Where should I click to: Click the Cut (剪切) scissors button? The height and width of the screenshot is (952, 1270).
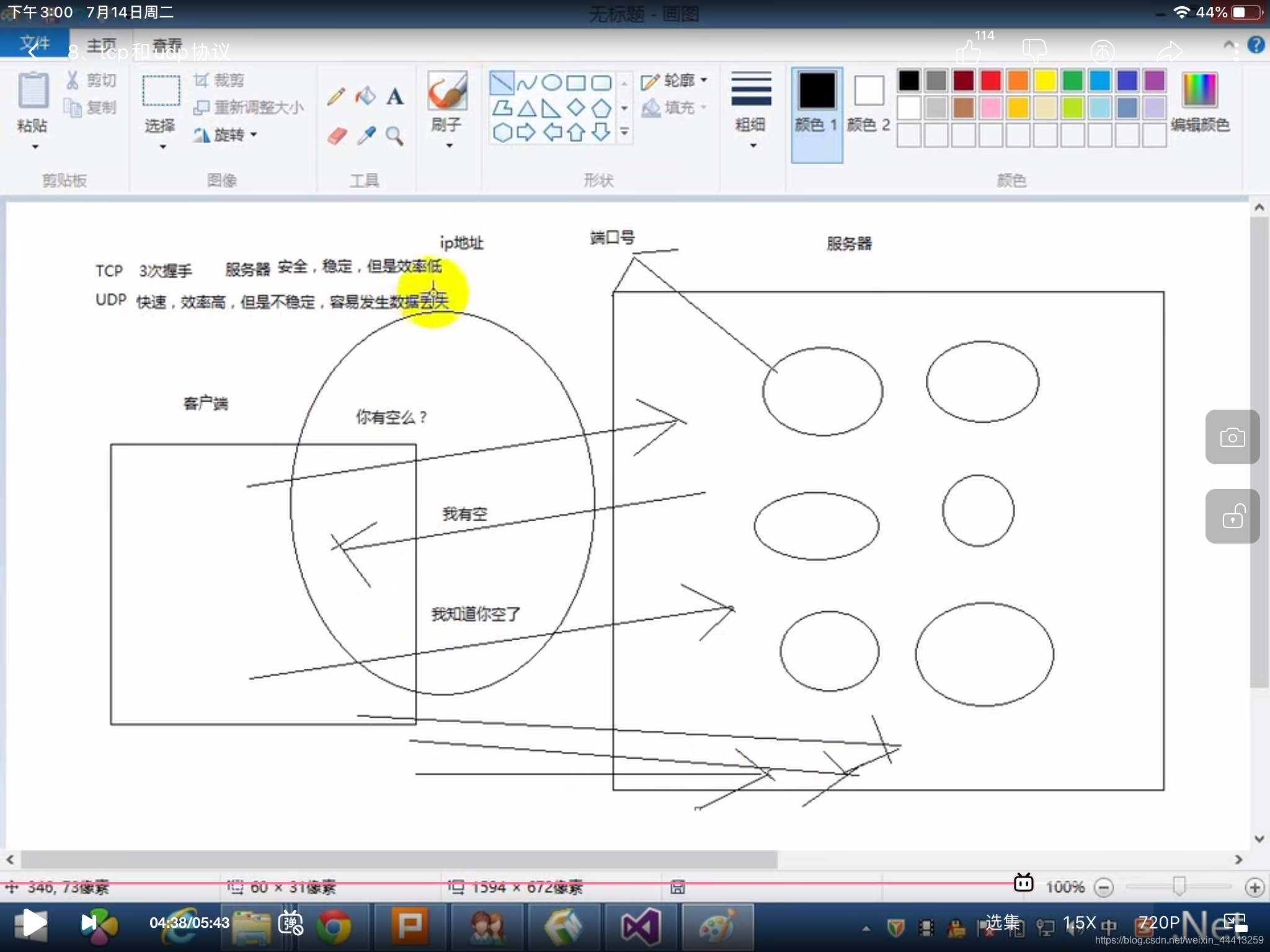91,81
